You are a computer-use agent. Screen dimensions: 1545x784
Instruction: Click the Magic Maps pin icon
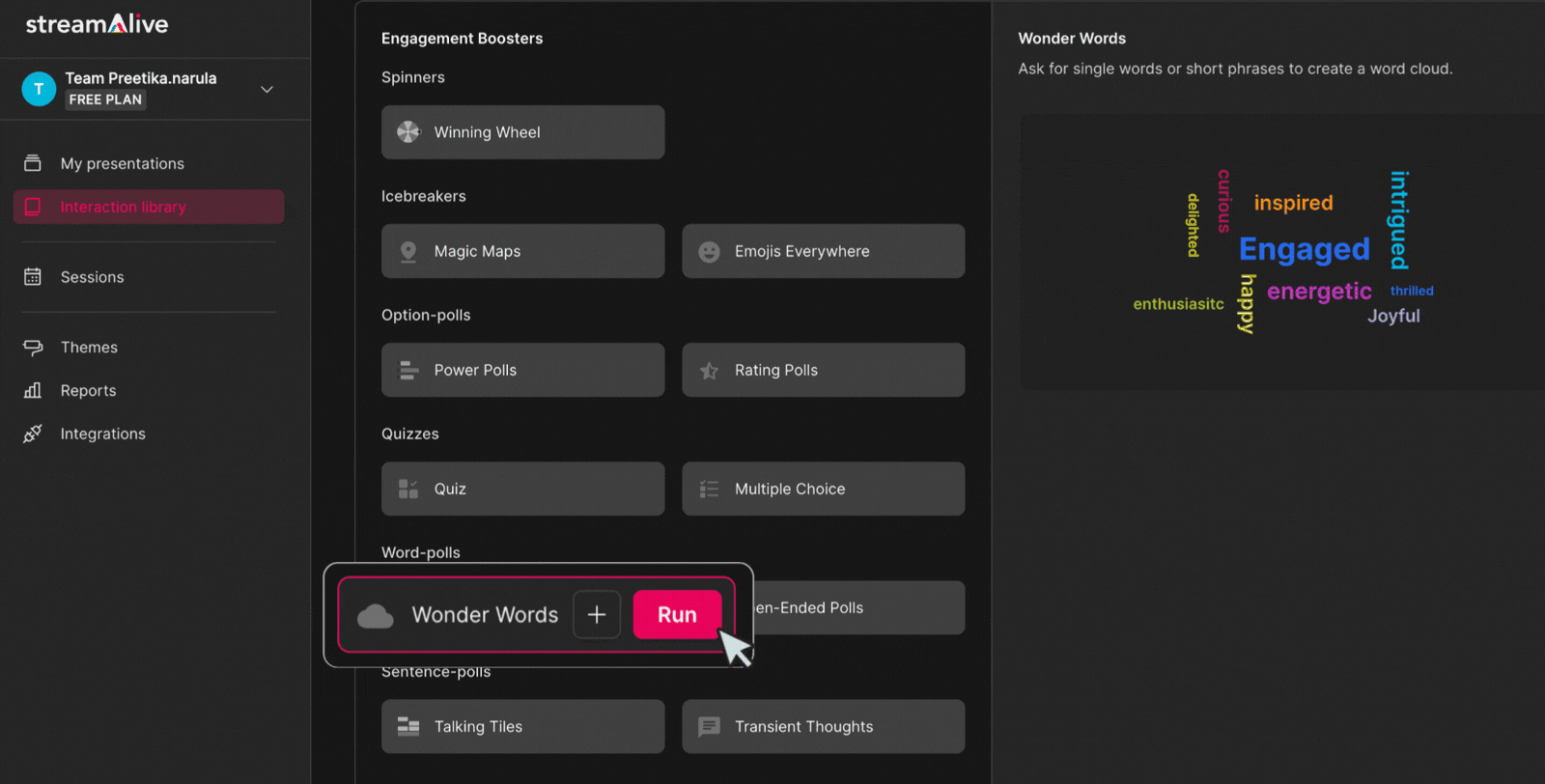408,251
